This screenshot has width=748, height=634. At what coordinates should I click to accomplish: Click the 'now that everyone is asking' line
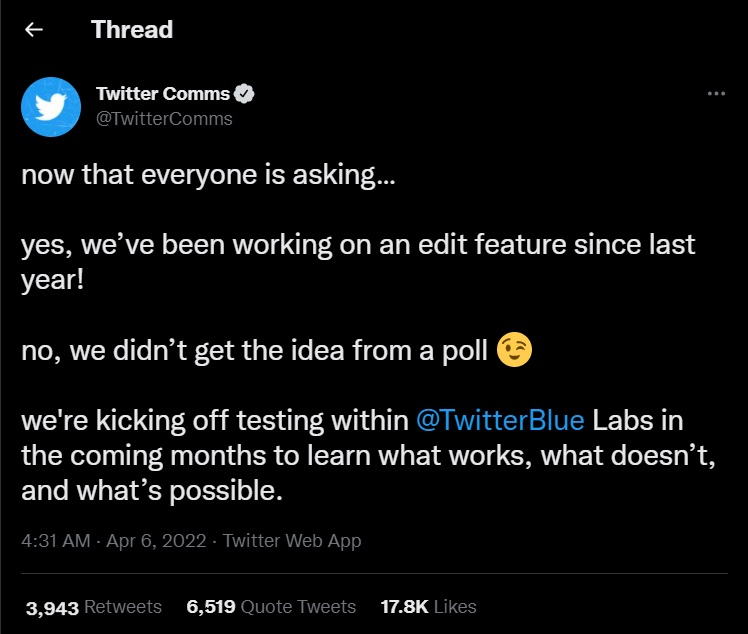[208, 175]
